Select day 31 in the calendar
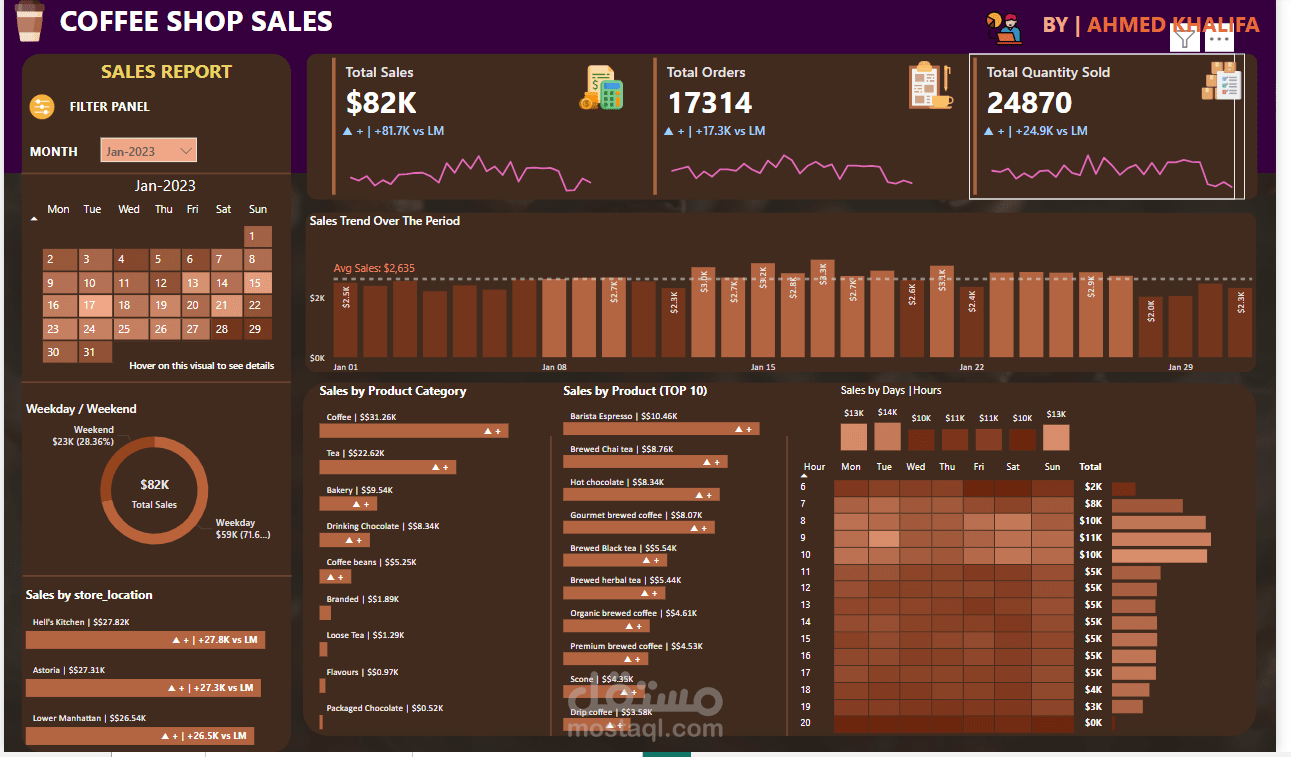The width and height of the screenshot is (1291, 757). click(94, 352)
